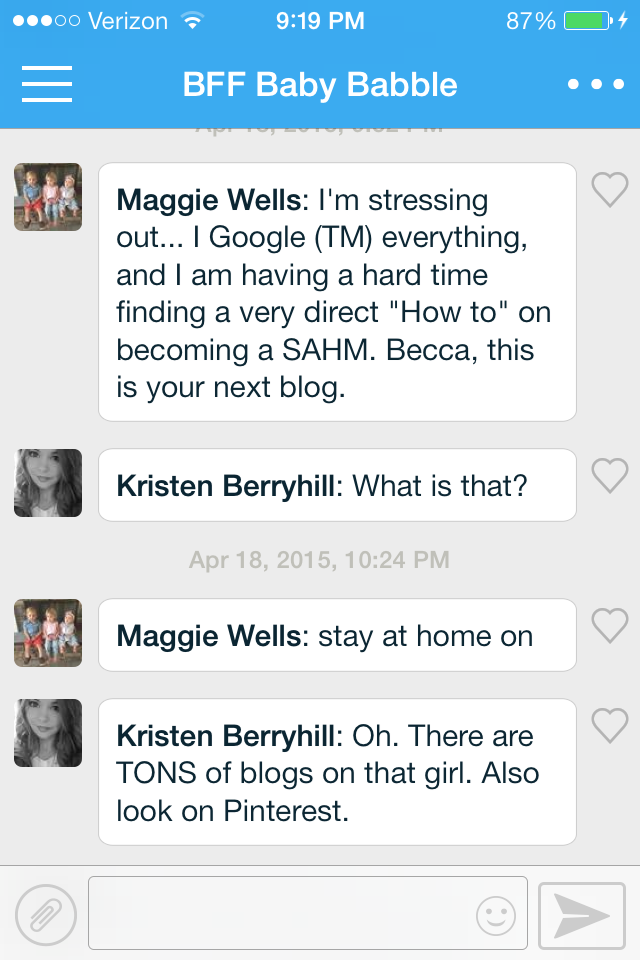Tap Maggie's avatar next to "stay at home on"
The image size is (640, 960).
pos(48,633)
